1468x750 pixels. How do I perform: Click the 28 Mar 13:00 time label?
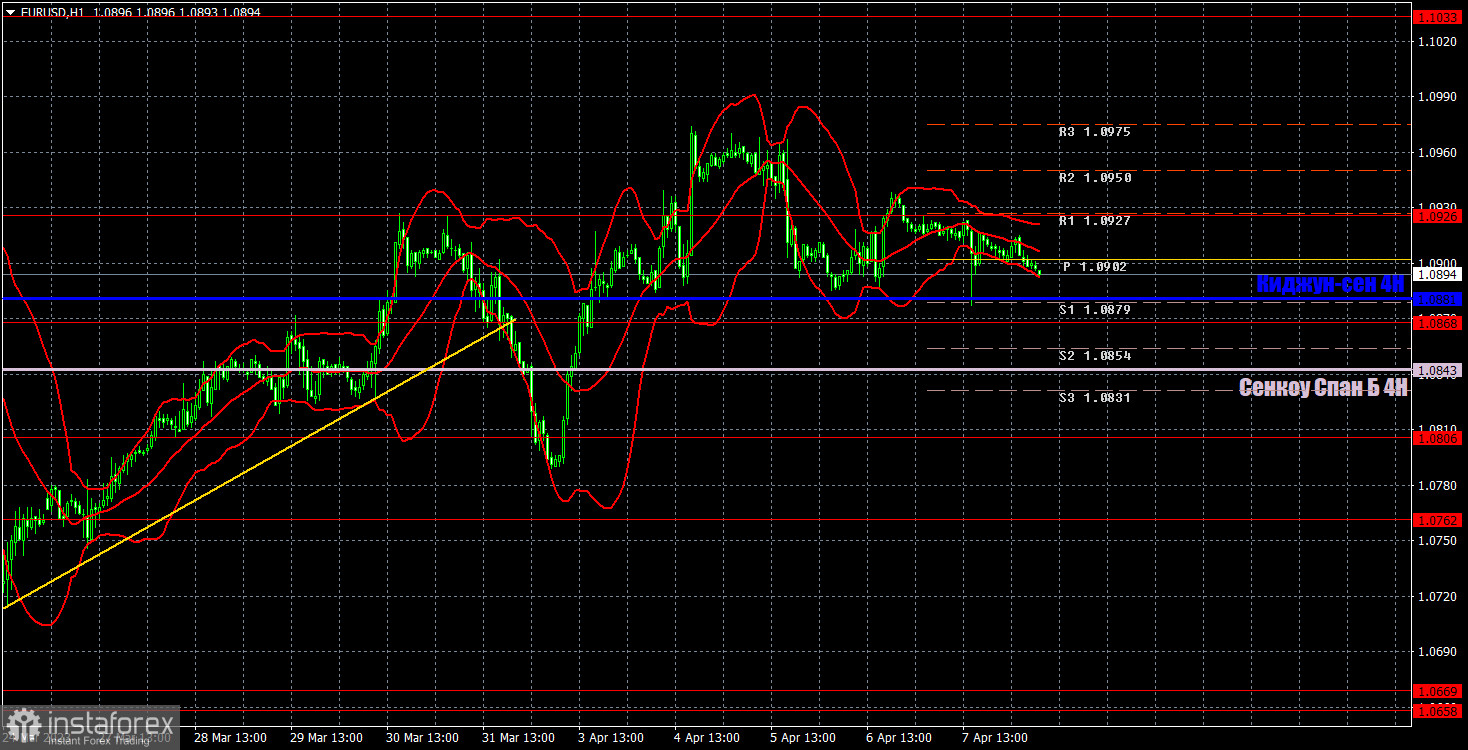(x=230, y=738)
